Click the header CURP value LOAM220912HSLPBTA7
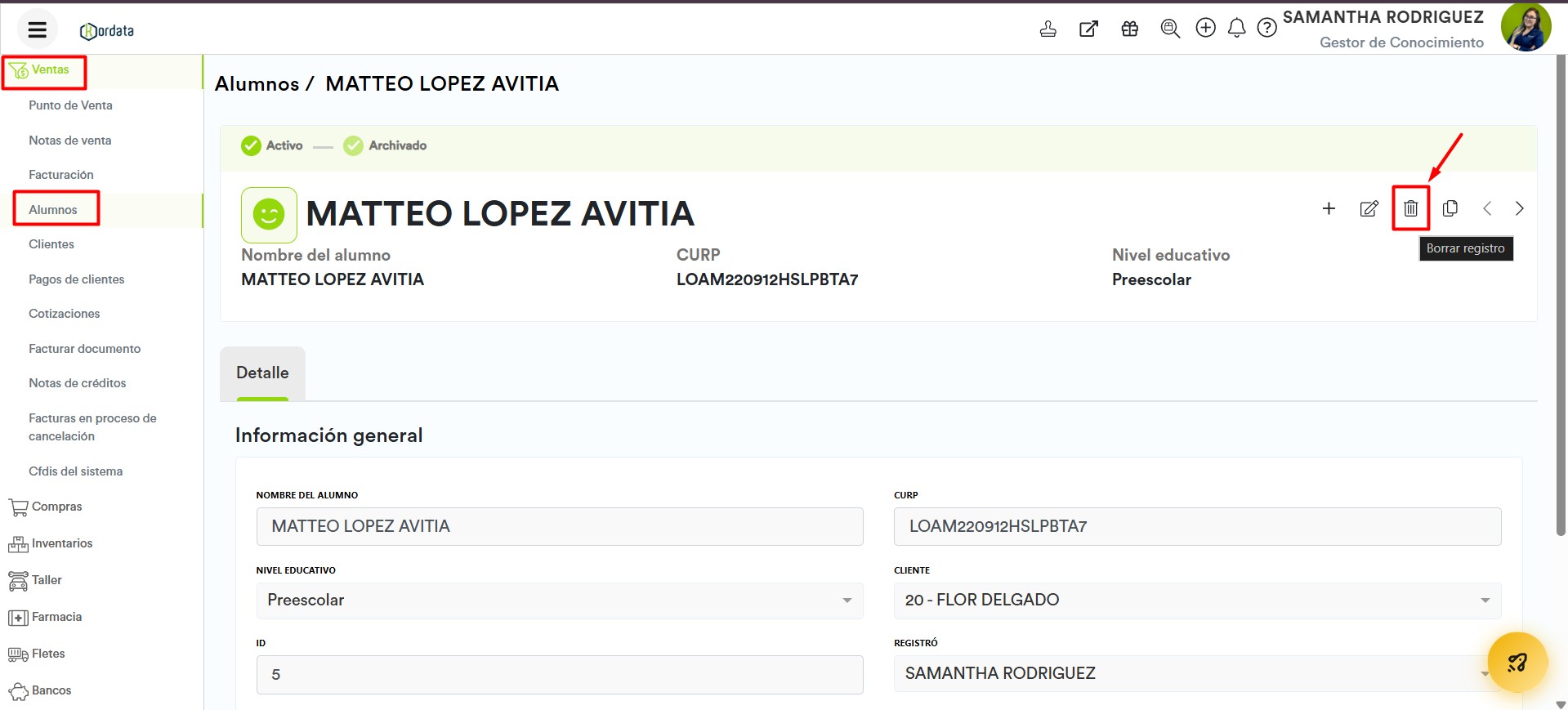 click(x=767, y=279)
